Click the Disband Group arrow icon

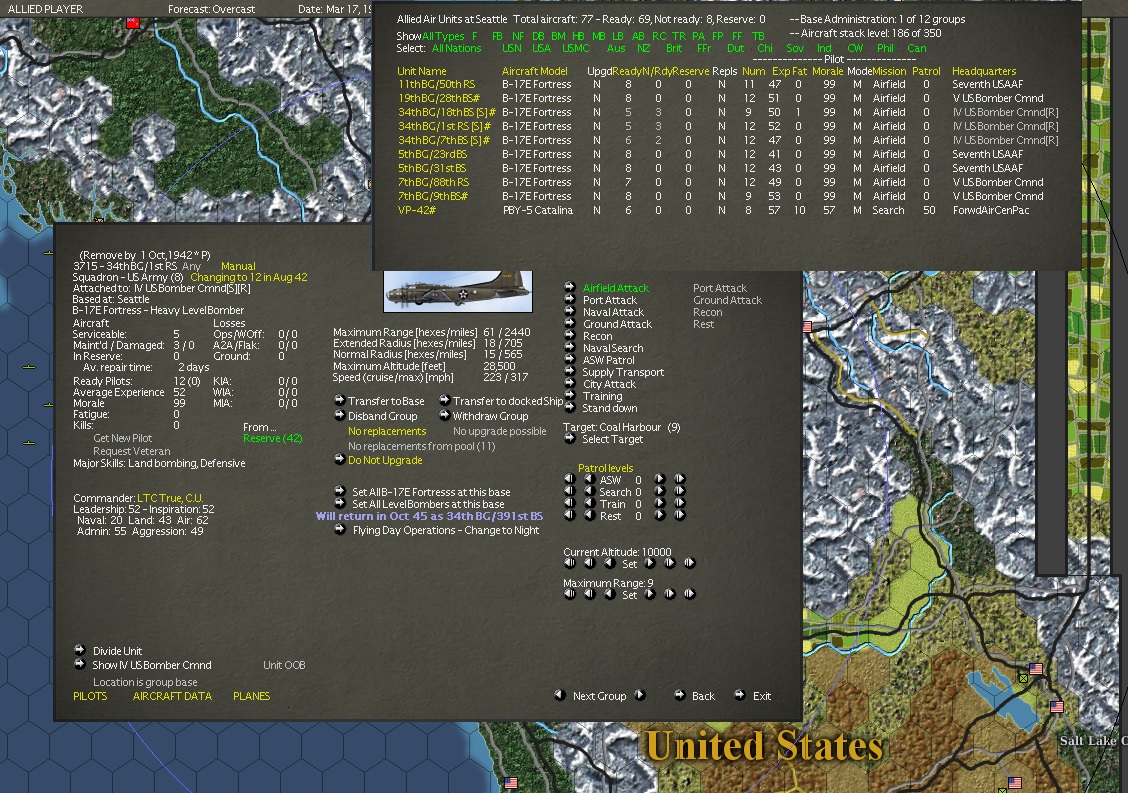(340, 415)
